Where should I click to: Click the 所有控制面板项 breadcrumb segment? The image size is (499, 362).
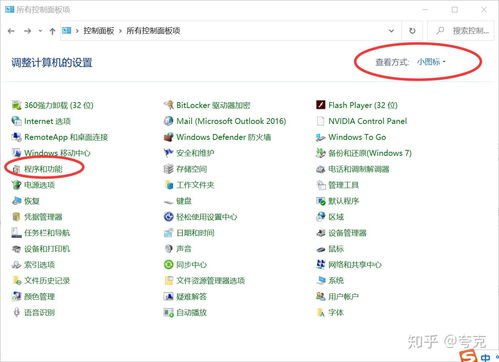(x=153, y=31)
